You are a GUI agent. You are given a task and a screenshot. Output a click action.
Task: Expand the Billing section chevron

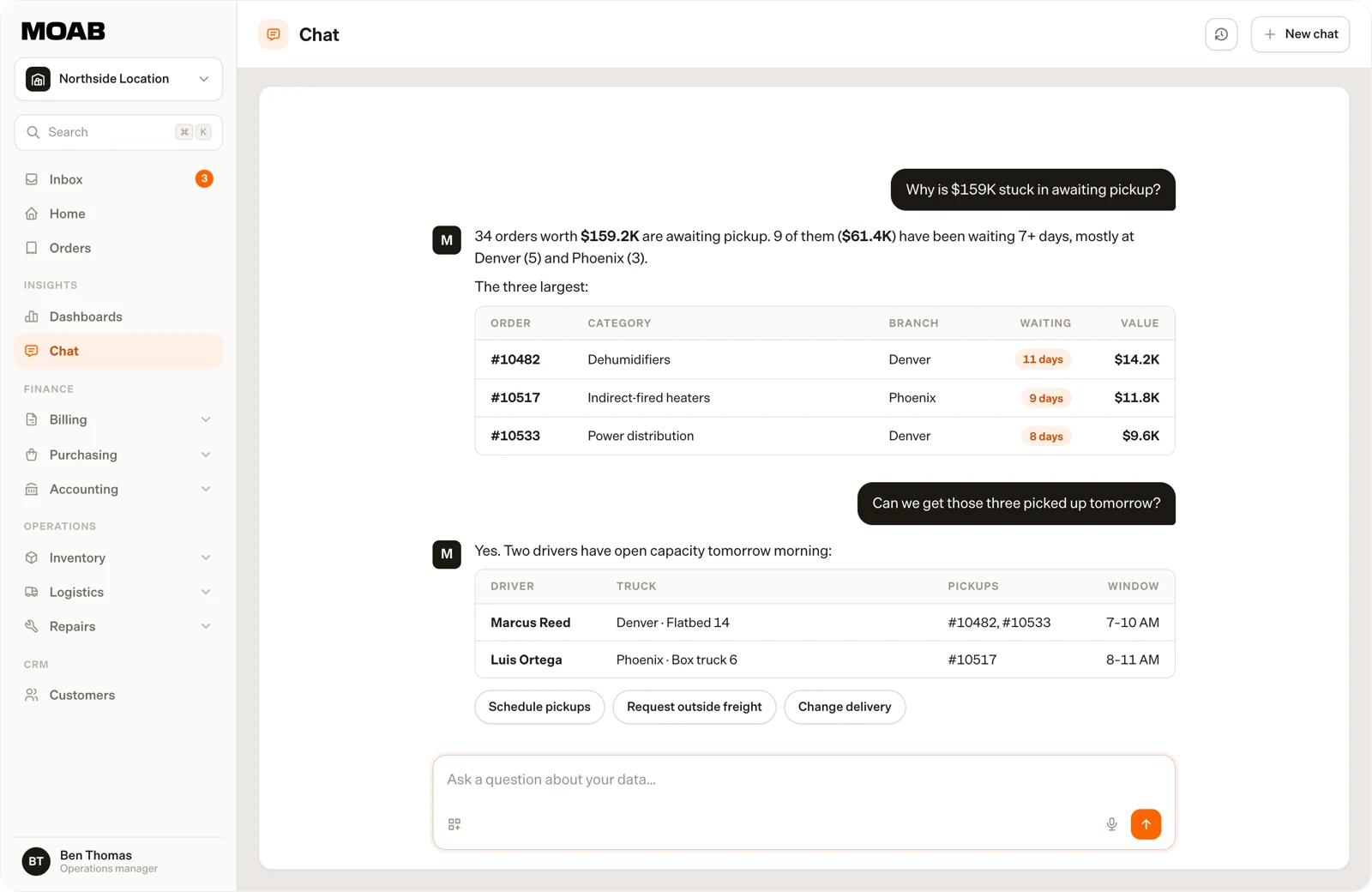(206, 419)
